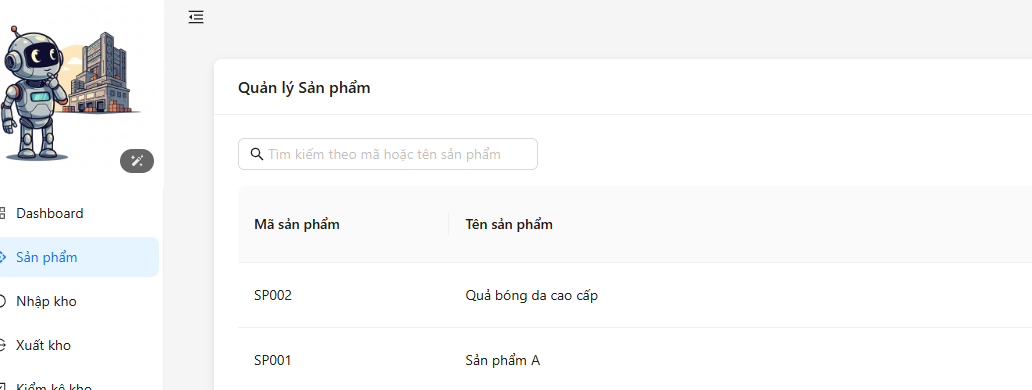Collapse the sidebar with the menu-fold icon

(x=196, y=17)
